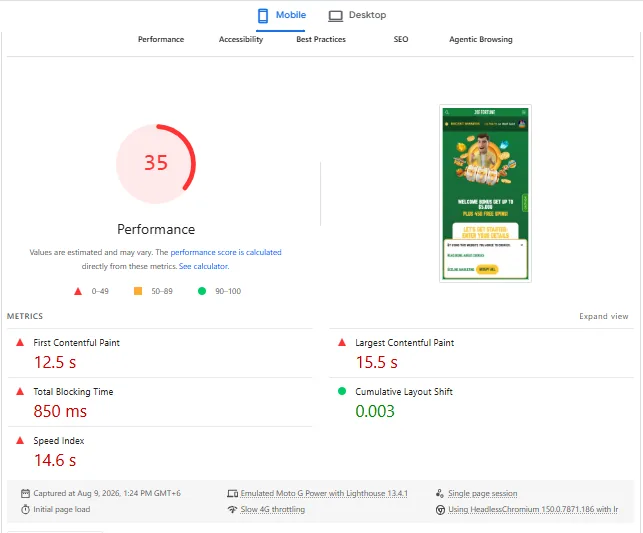Click the First Contentful Paint label
The image size is (643, 533).
coord(76,343)
